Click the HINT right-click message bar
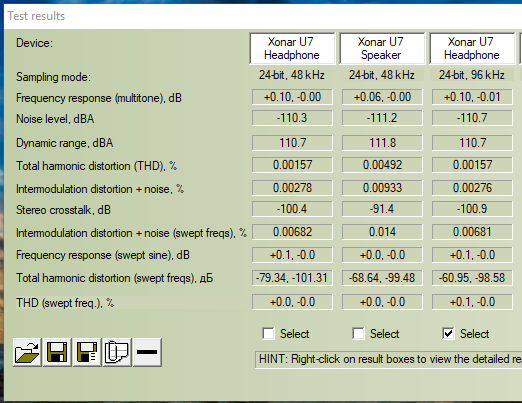 [x=388, y=359]
